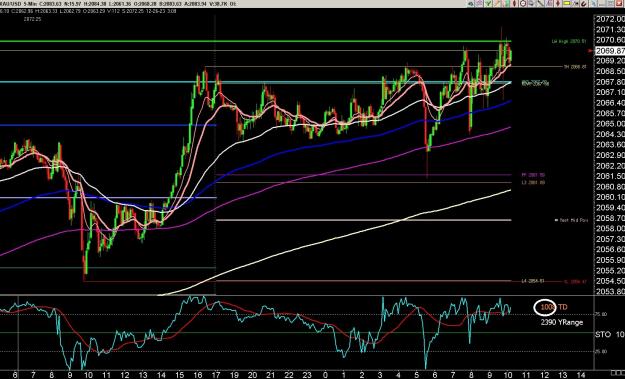Screen dimensions: 625x379
Task: Select the yellow highlighter marker tool
Action: pos(567,4)
